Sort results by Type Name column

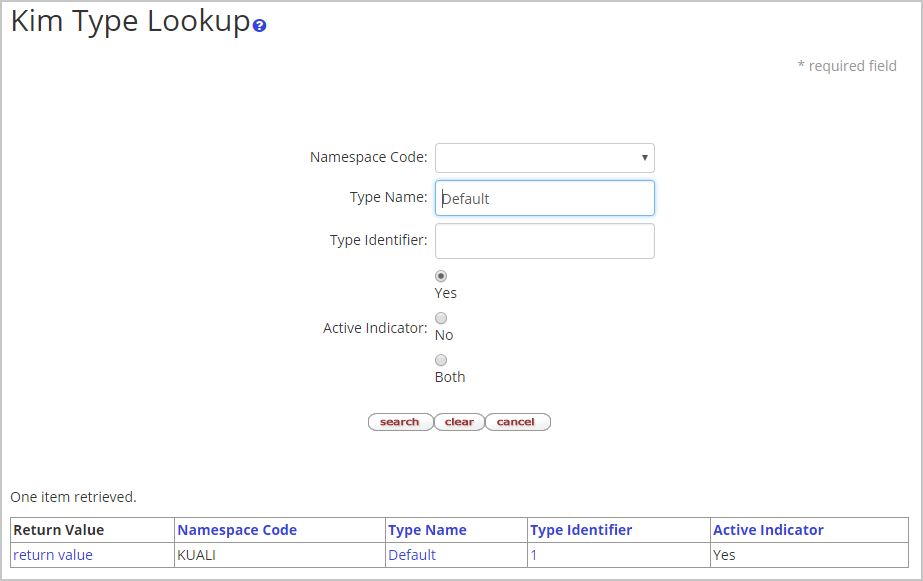427,530
